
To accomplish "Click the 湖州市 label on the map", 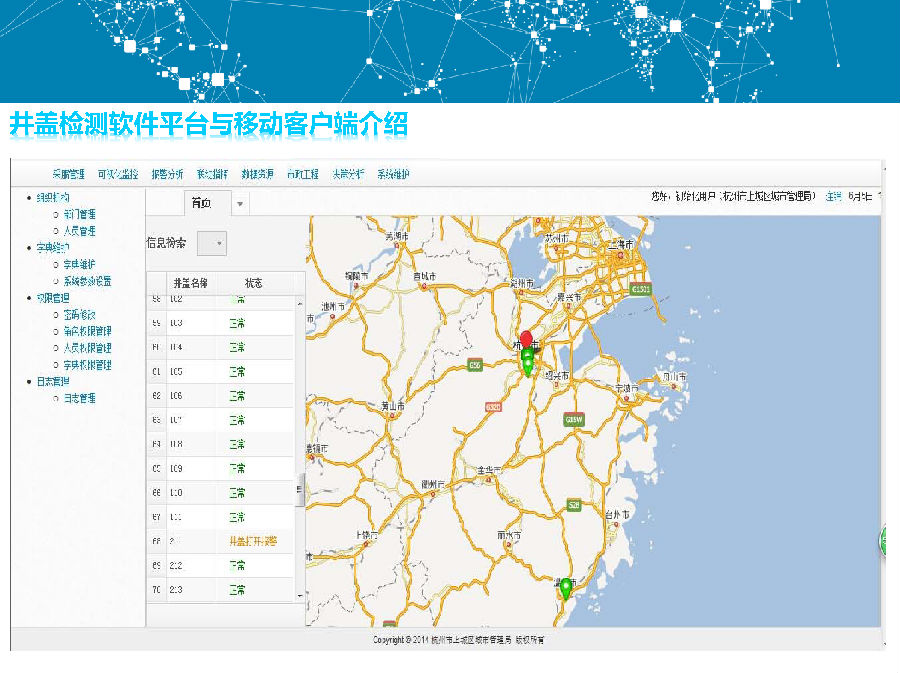I will pyautogui.click(x=522, y=283).
